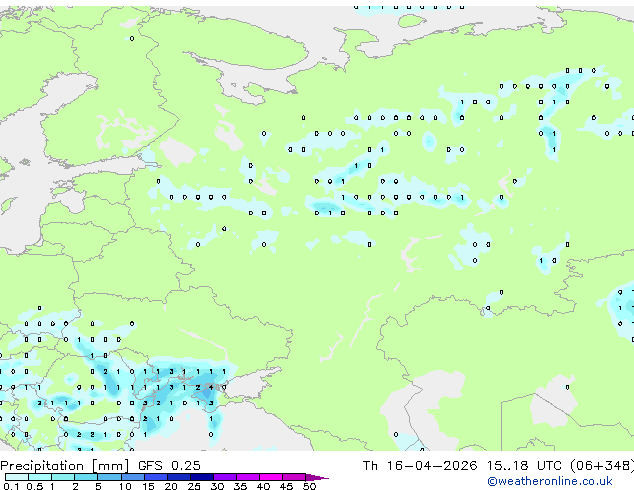Select the 0.1–0.5 mm legend color swatch
The width and height of the screenshot is (634, 490).
(17, 477)
